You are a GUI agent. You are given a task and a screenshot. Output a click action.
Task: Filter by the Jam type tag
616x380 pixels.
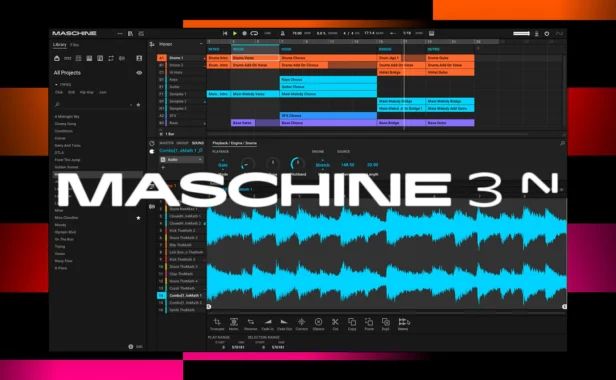(103, 92)
